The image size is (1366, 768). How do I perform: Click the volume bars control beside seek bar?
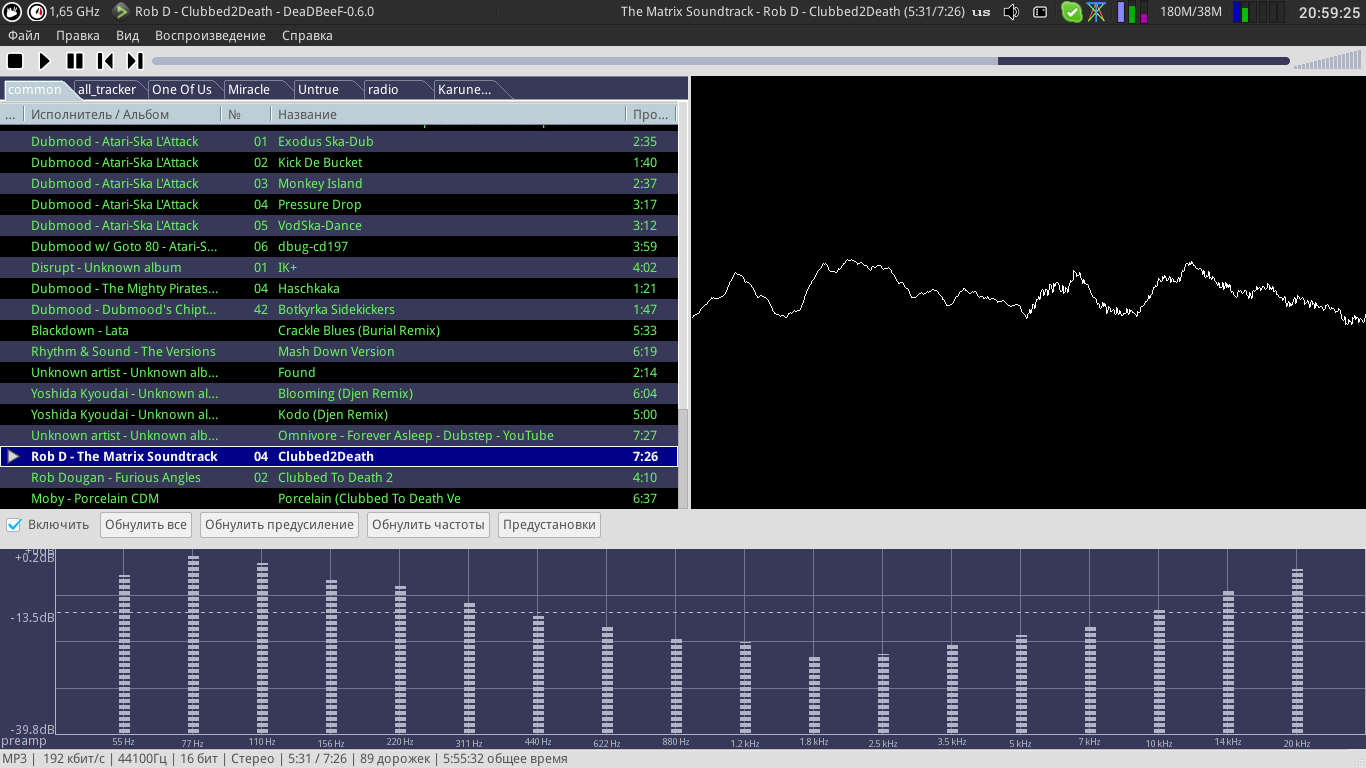point(1327,61)
